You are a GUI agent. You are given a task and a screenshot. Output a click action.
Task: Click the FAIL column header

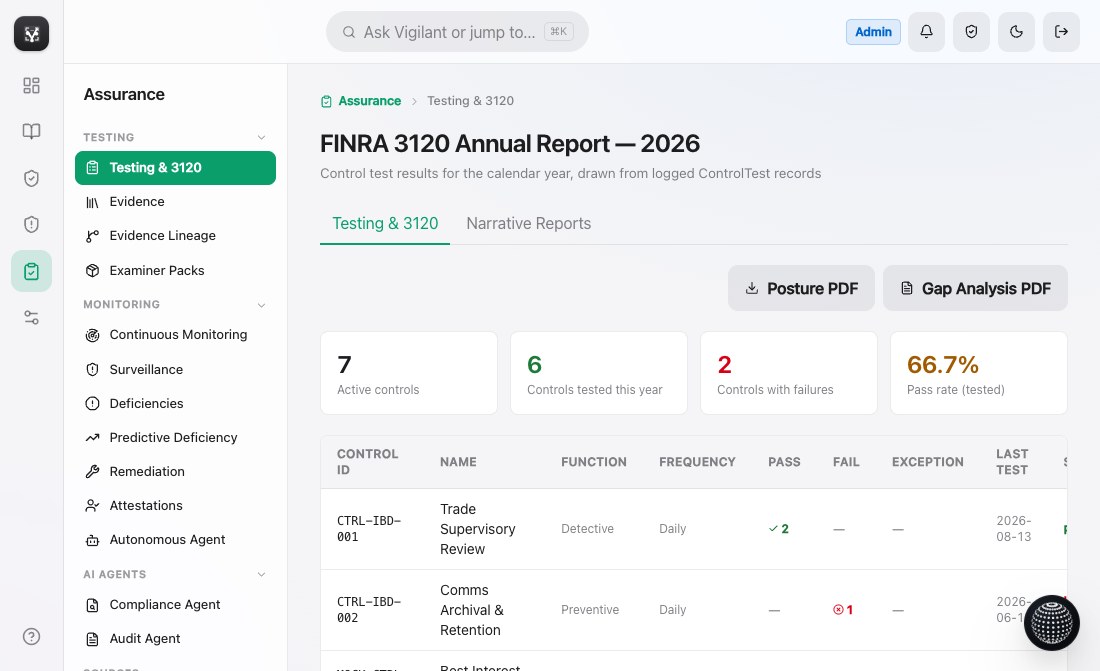(x=846, y=462)
